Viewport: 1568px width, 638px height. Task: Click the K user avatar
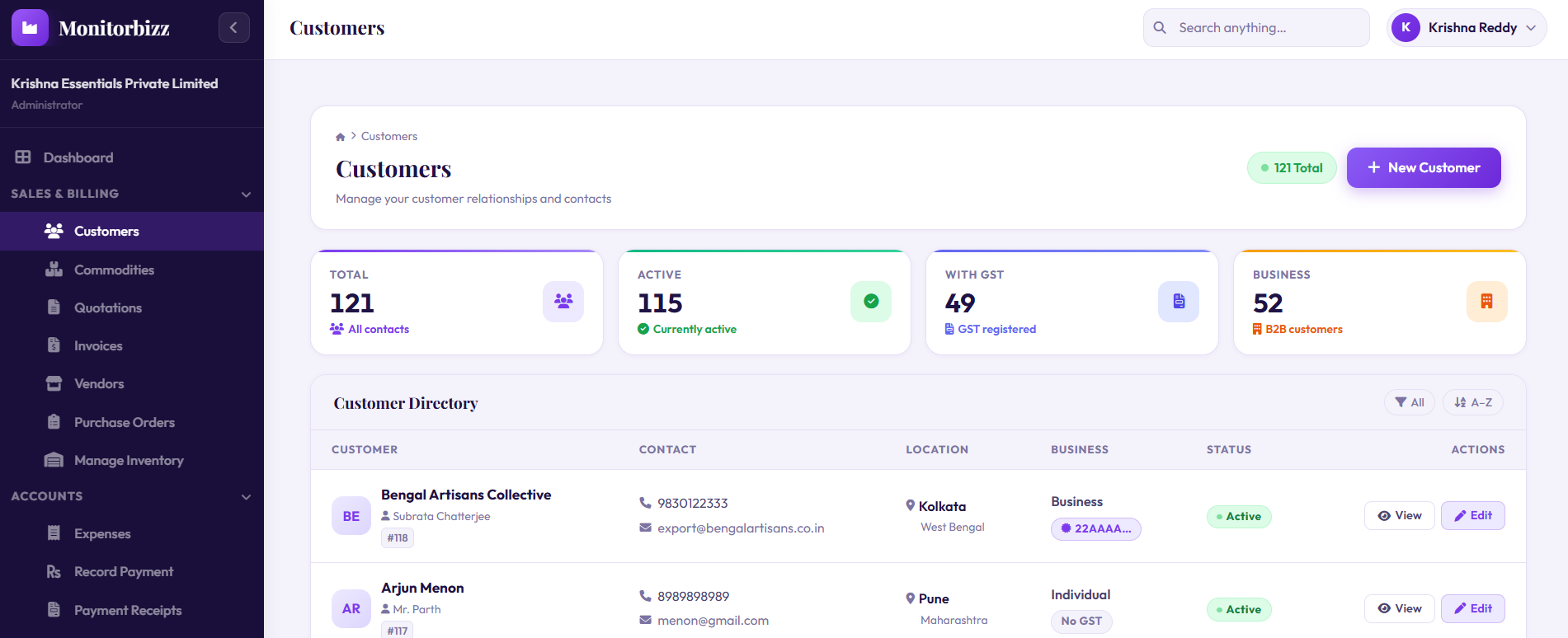(1406, 28)
